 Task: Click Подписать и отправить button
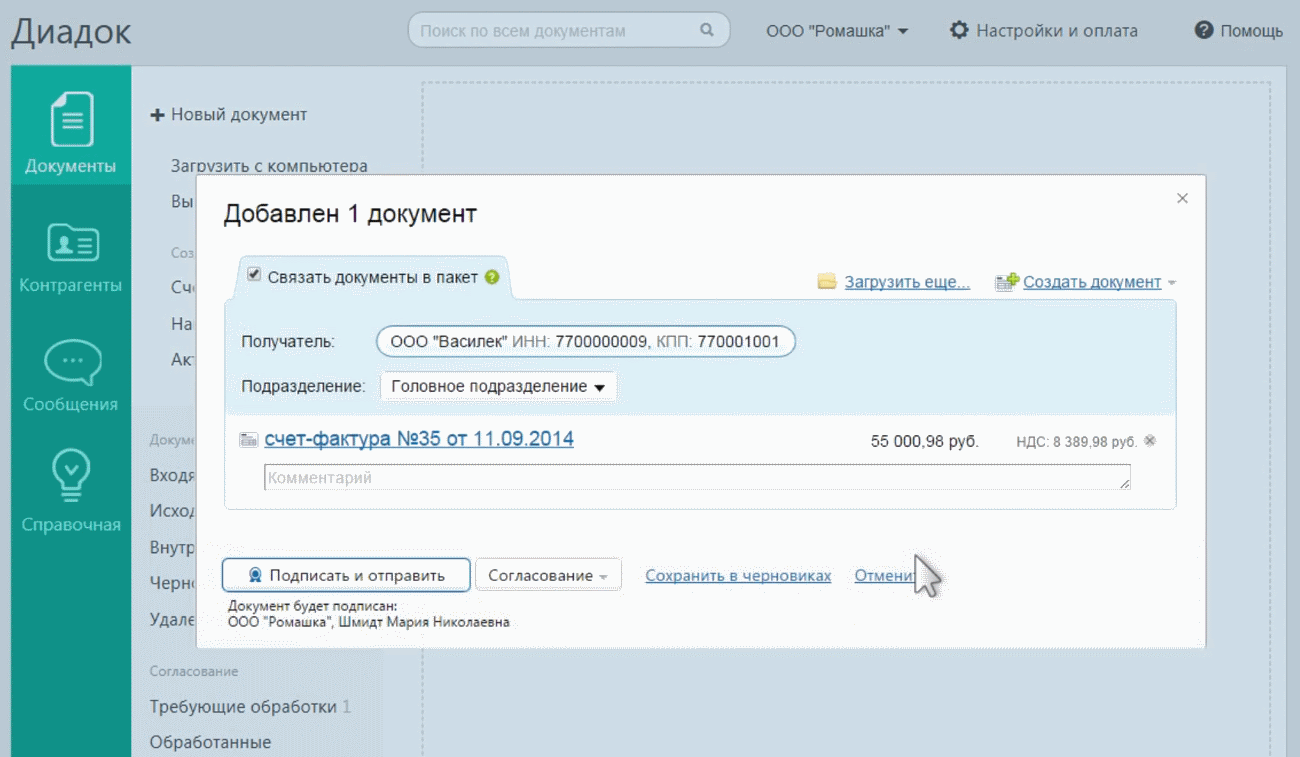click(346, 575)
